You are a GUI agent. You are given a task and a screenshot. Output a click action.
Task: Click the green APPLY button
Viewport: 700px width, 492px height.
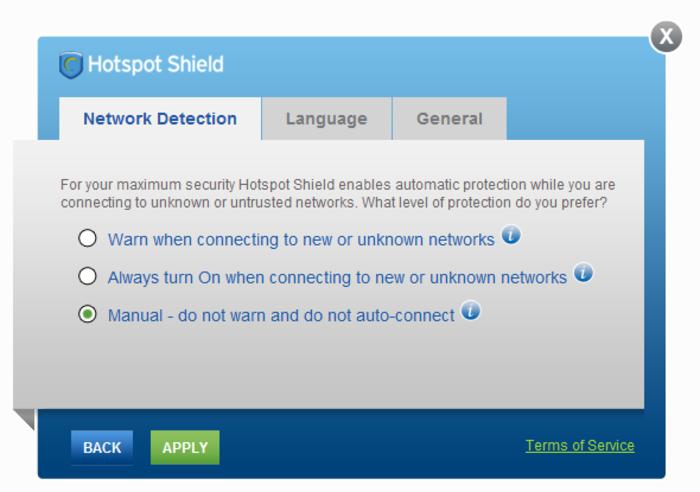pyautogui.click(x=185, y=447)
